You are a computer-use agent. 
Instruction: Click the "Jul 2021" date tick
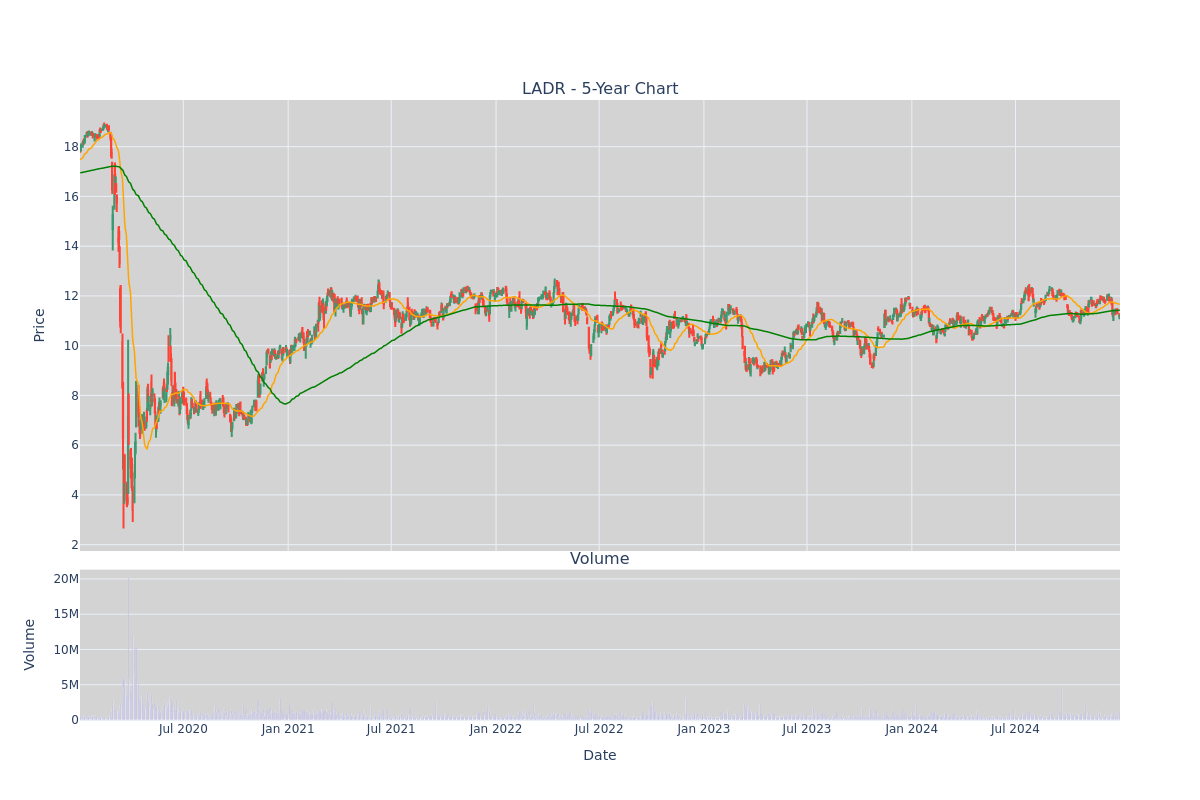[391, 729]
